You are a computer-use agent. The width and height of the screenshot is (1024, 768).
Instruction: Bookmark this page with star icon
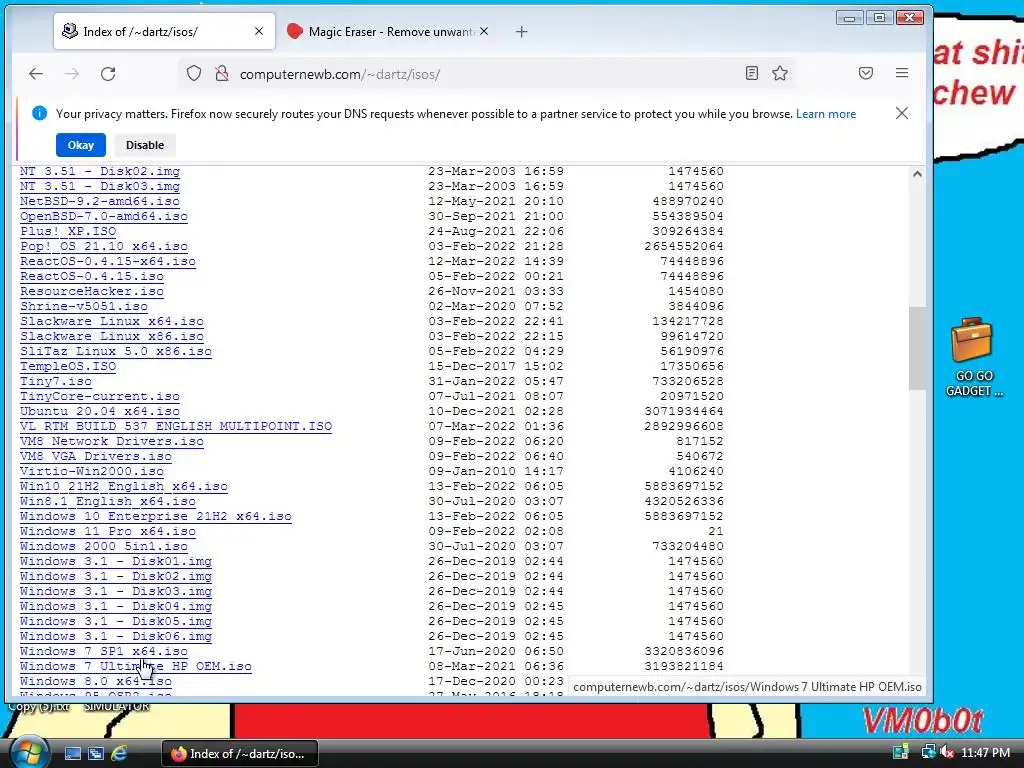click(x=780, y=73)
